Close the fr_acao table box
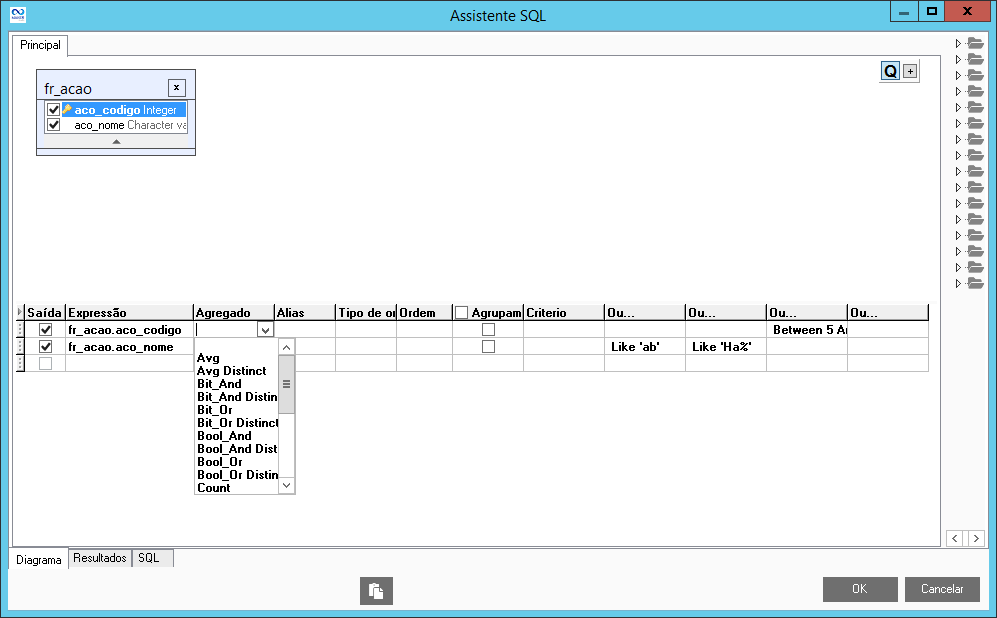This screenshot has width=997, height=618. click(176, 87)
